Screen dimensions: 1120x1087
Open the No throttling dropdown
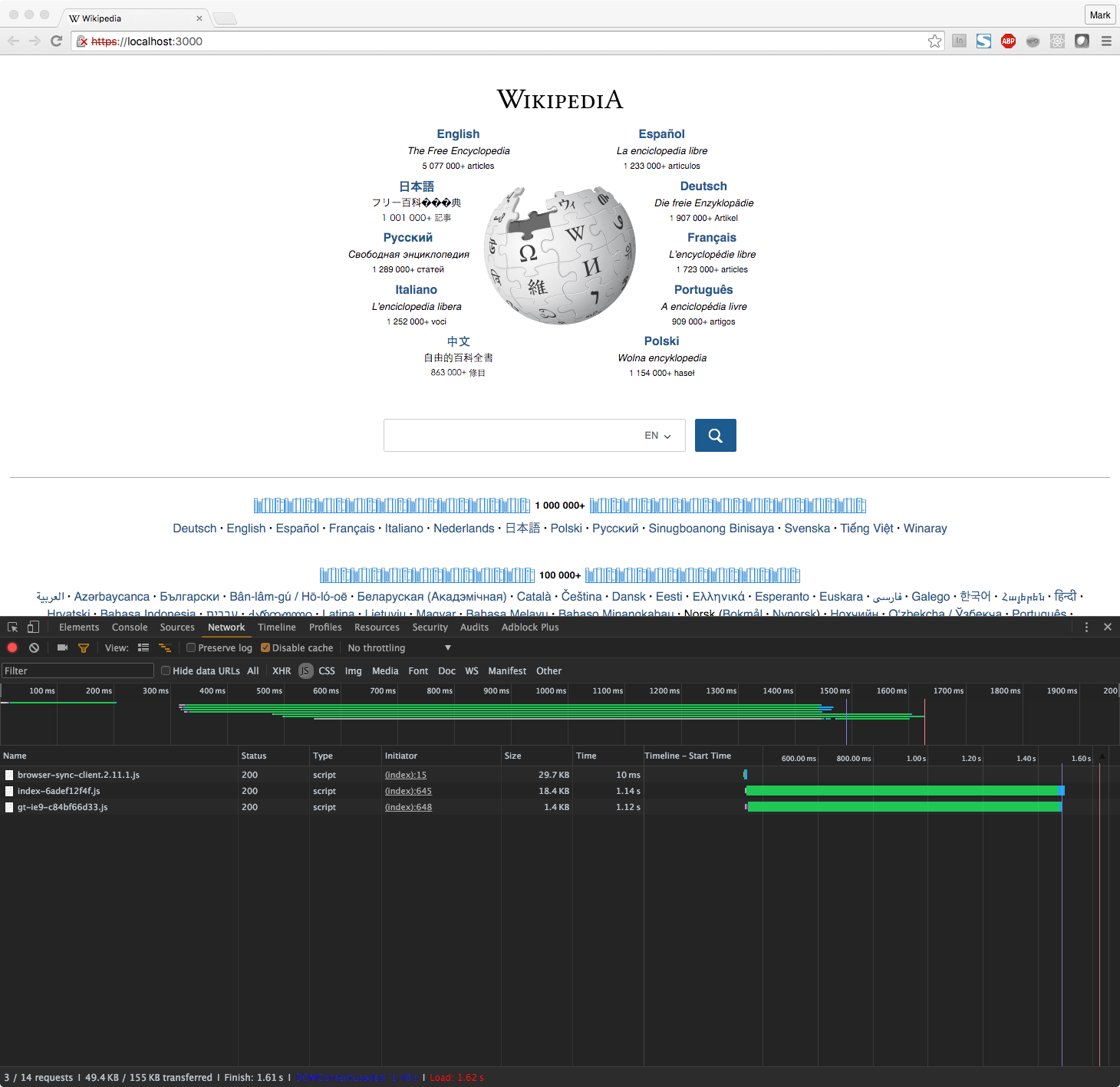tap(399, 648)
